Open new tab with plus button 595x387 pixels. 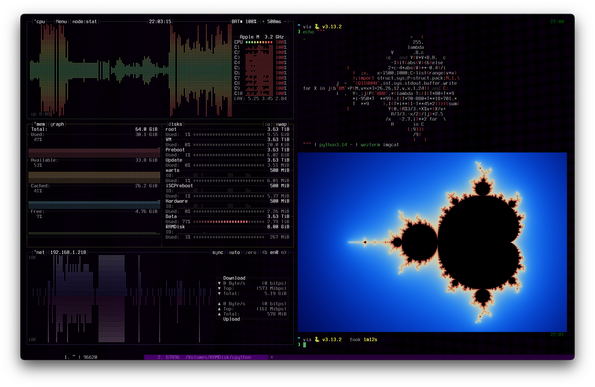pos(272,357)
